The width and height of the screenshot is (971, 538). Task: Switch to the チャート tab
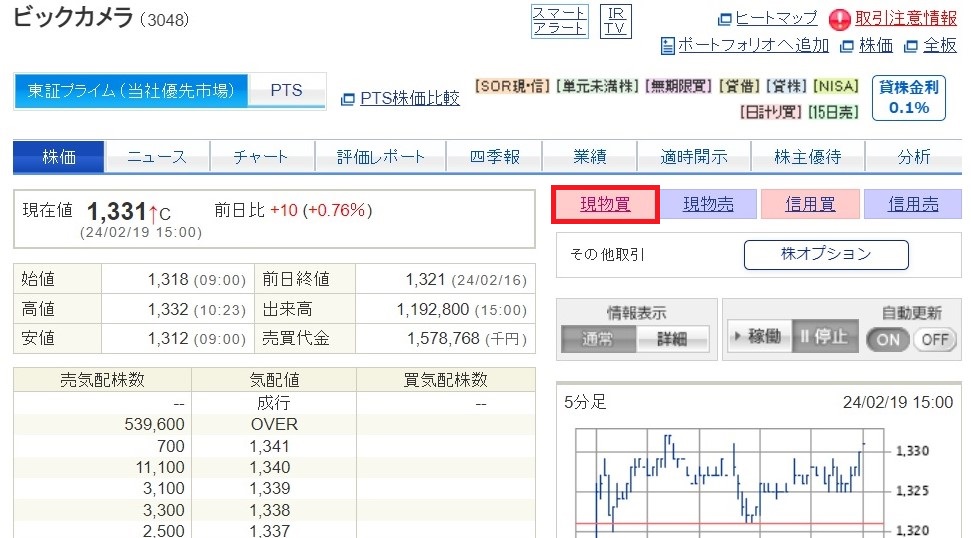pos(262,157)
